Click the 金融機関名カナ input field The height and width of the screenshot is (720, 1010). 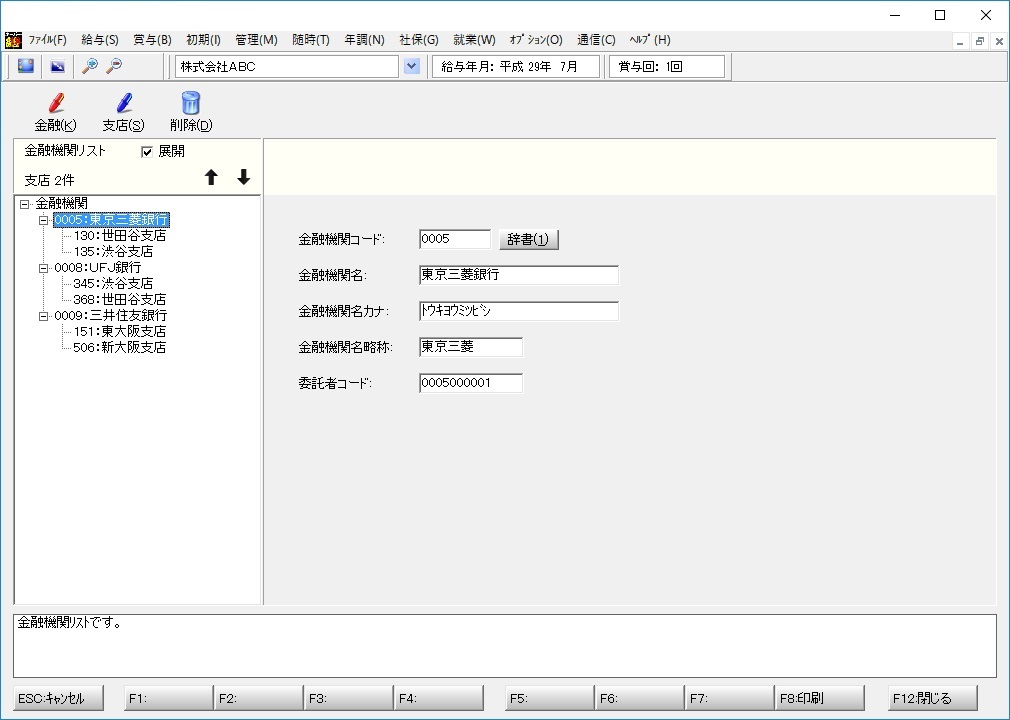pyautogui.click(x=519, y=311)
